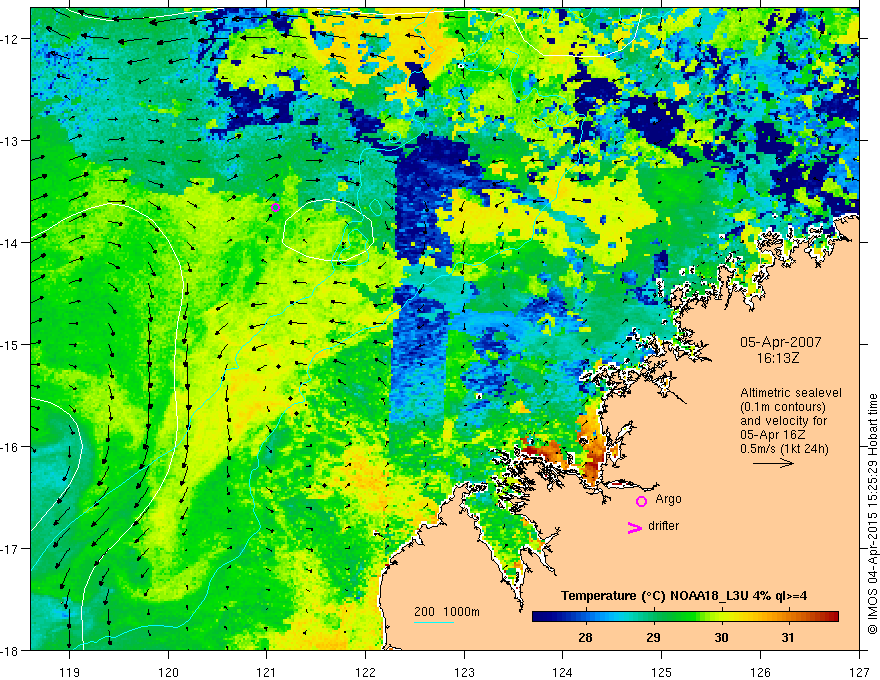Click the 'and velocity for' caption line

coord(784,421)
